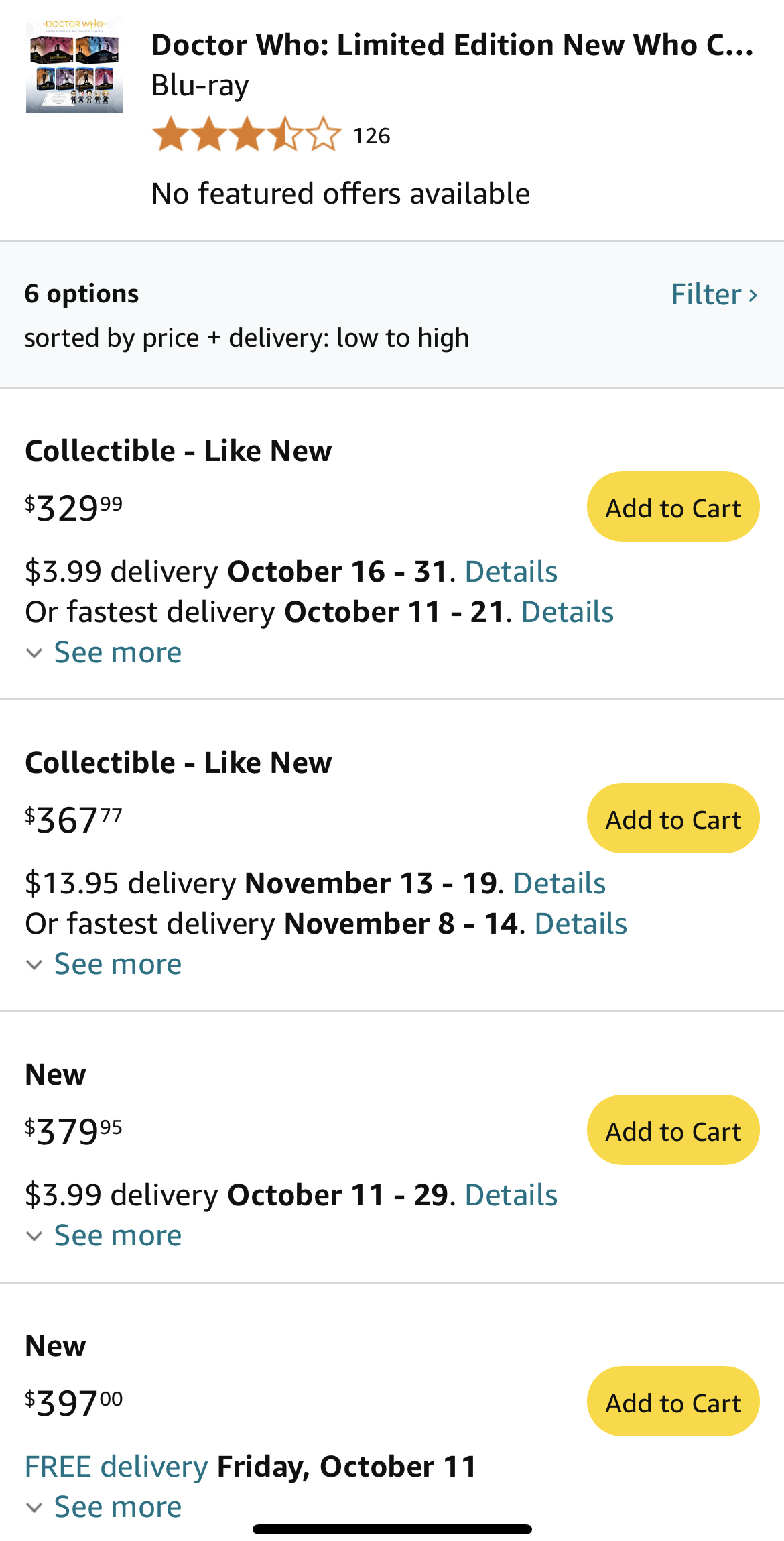Open the Filter options
This screenshot has width=784, height=1541.
pos(714,294)
